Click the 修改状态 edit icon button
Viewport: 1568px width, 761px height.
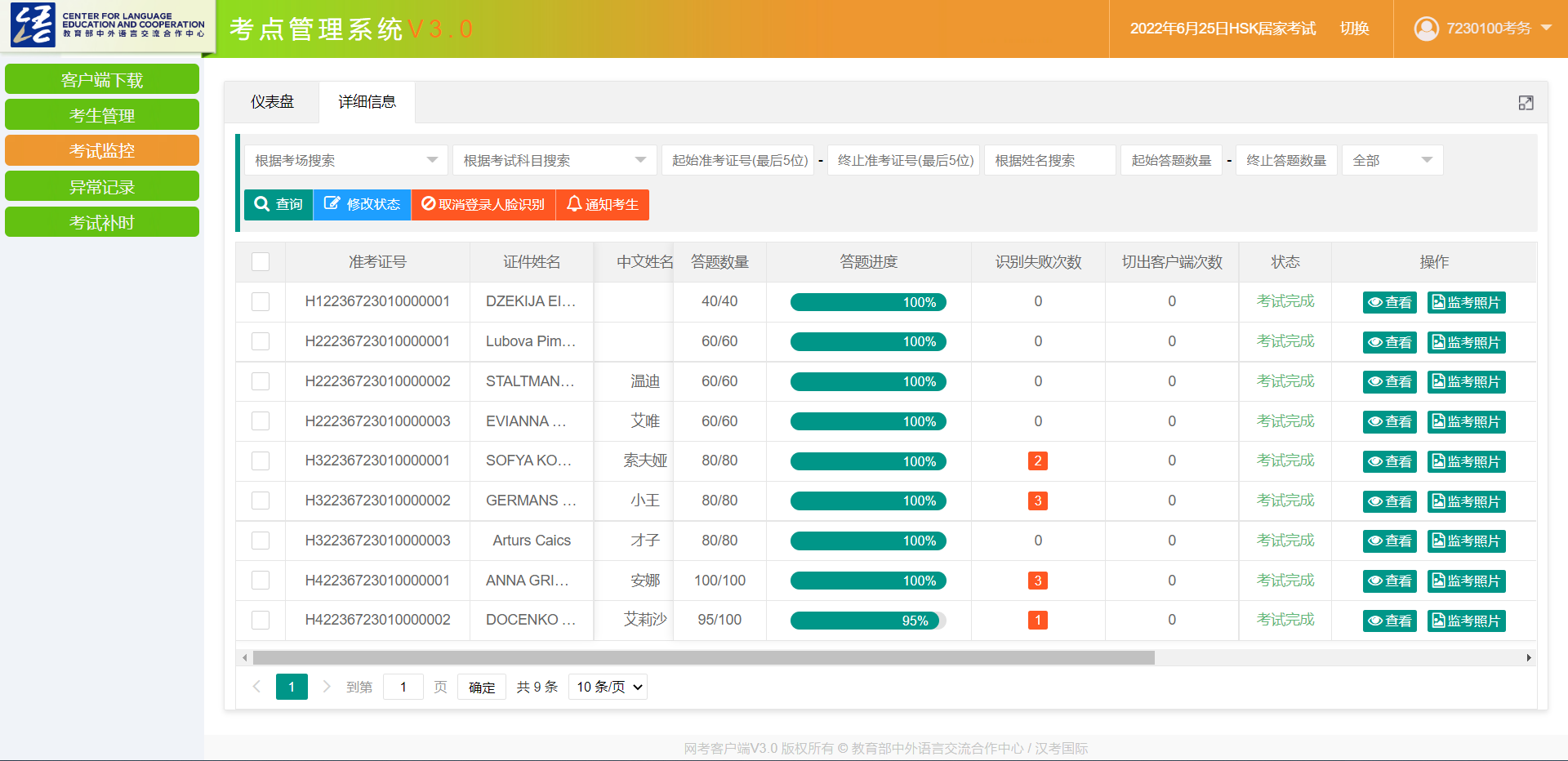pyautogui.click(x=362, y=204)
